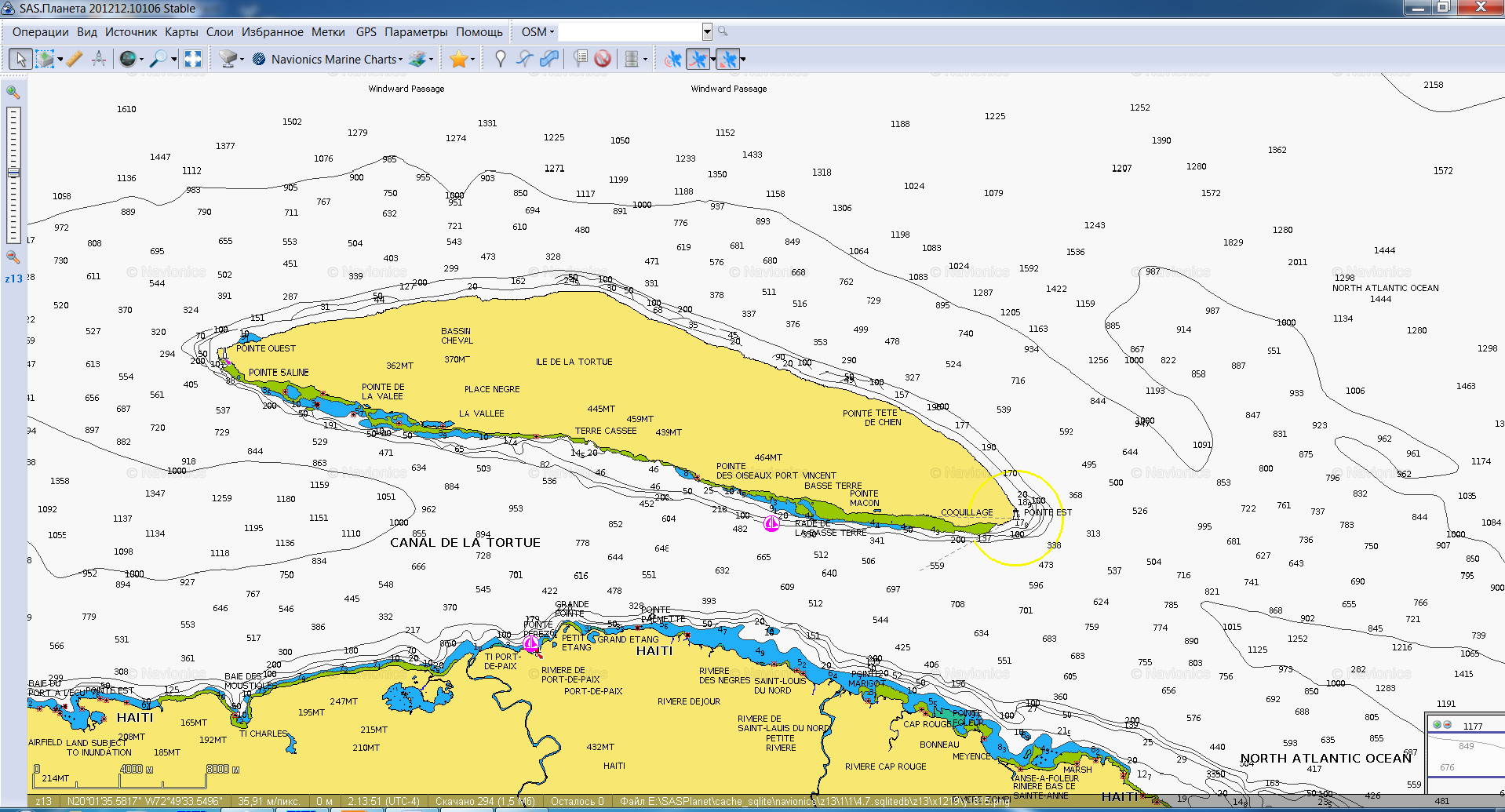
Task: Open favorites star icon
Action: pyautogui.click(x=458, y=59)
